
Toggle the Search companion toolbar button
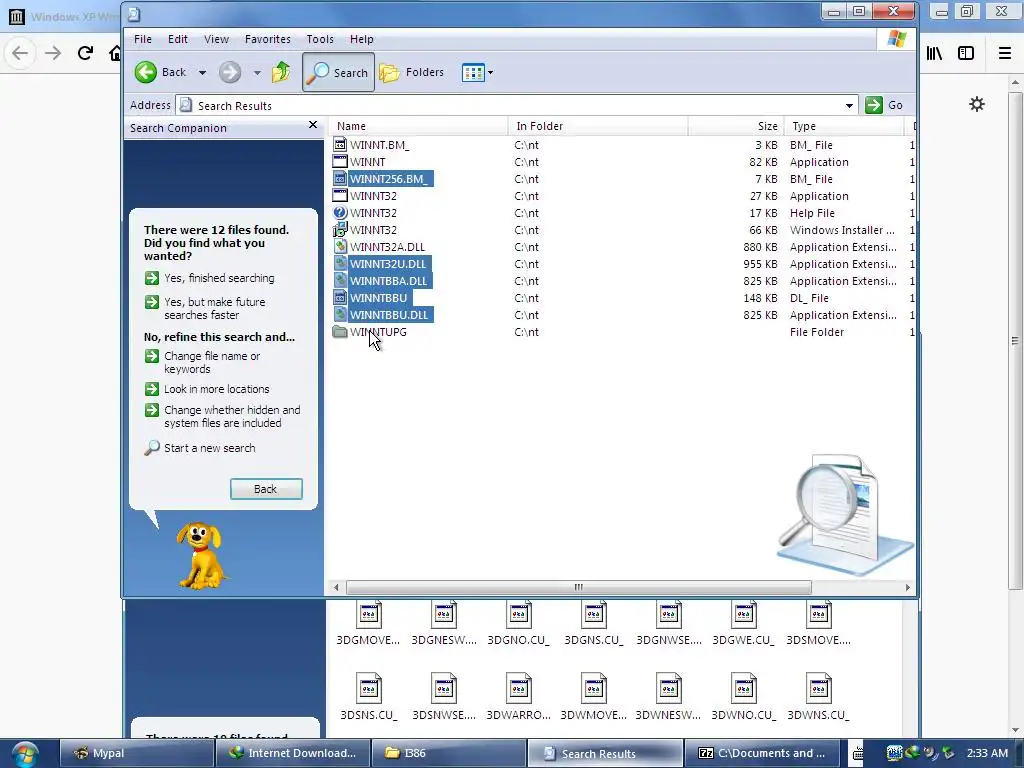tap(338, 72)
